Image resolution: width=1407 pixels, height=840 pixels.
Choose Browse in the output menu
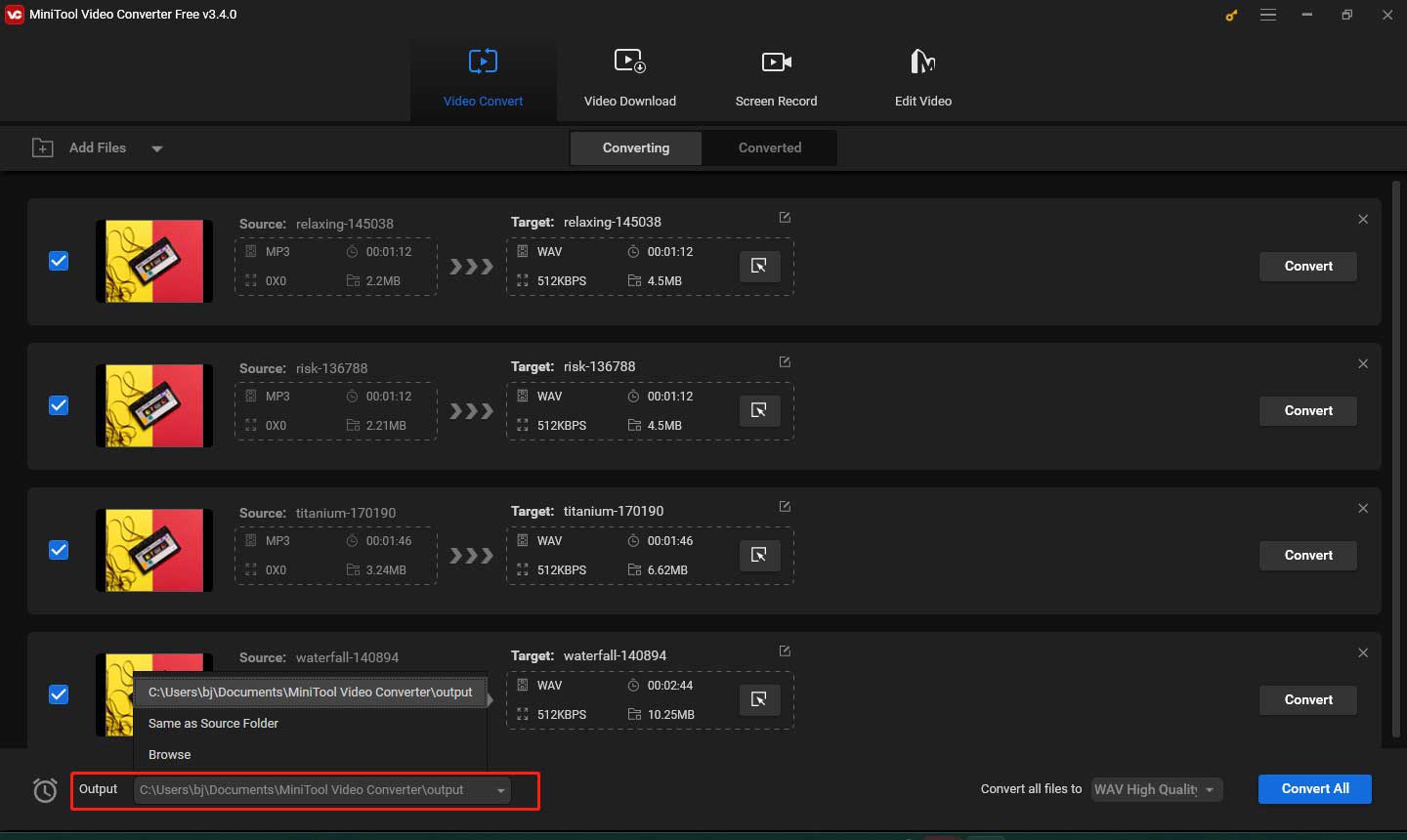(x=310, y=754)
